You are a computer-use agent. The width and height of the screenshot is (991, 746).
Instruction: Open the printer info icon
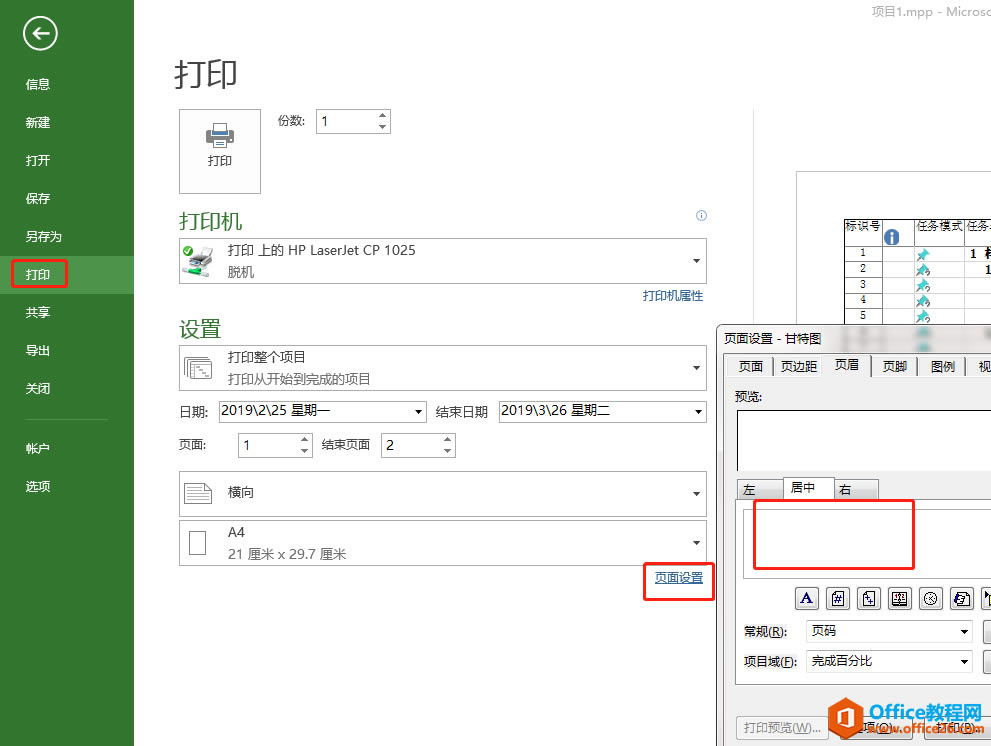point(701,216)
